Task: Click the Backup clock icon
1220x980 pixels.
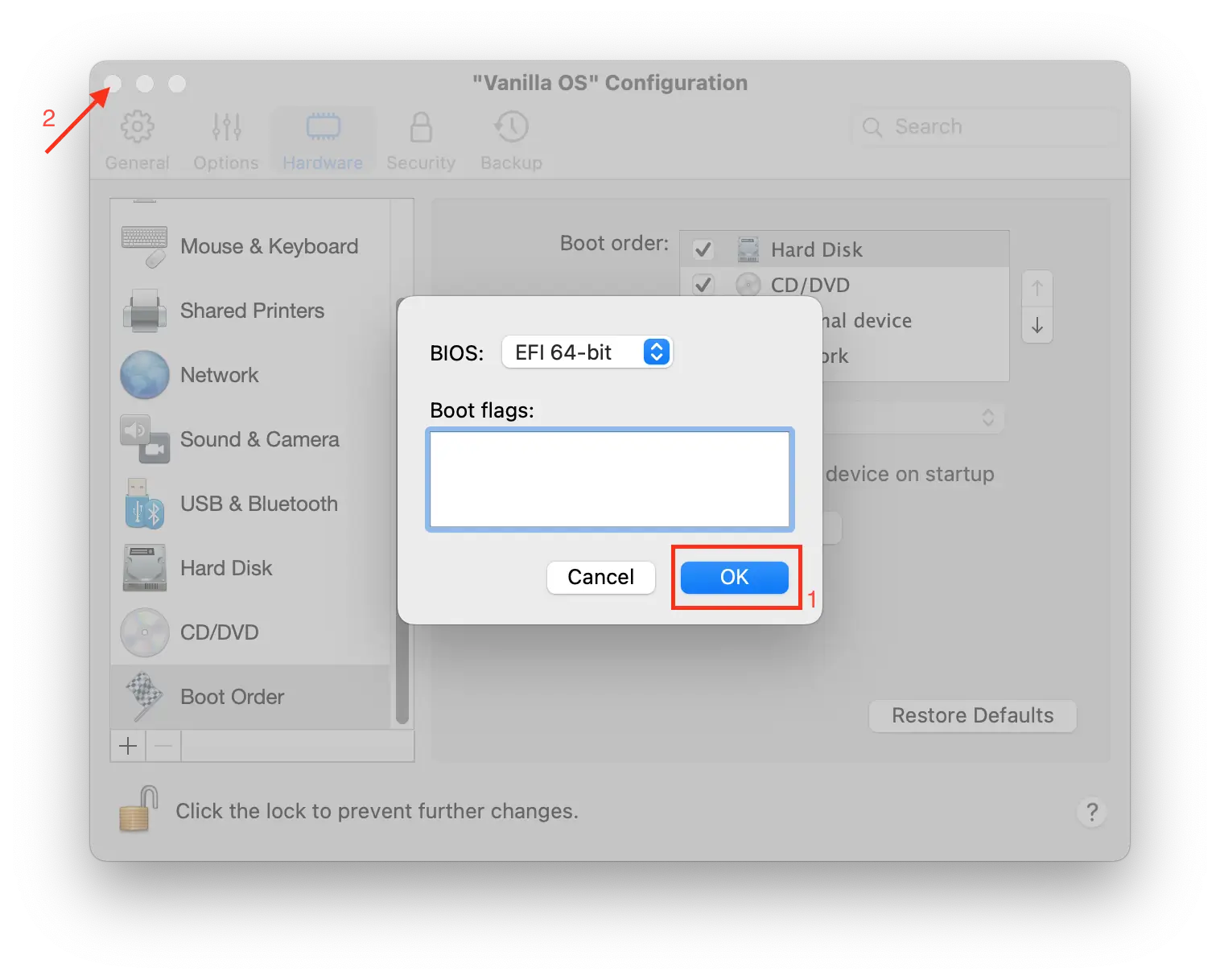Action: tap(511, 126)
